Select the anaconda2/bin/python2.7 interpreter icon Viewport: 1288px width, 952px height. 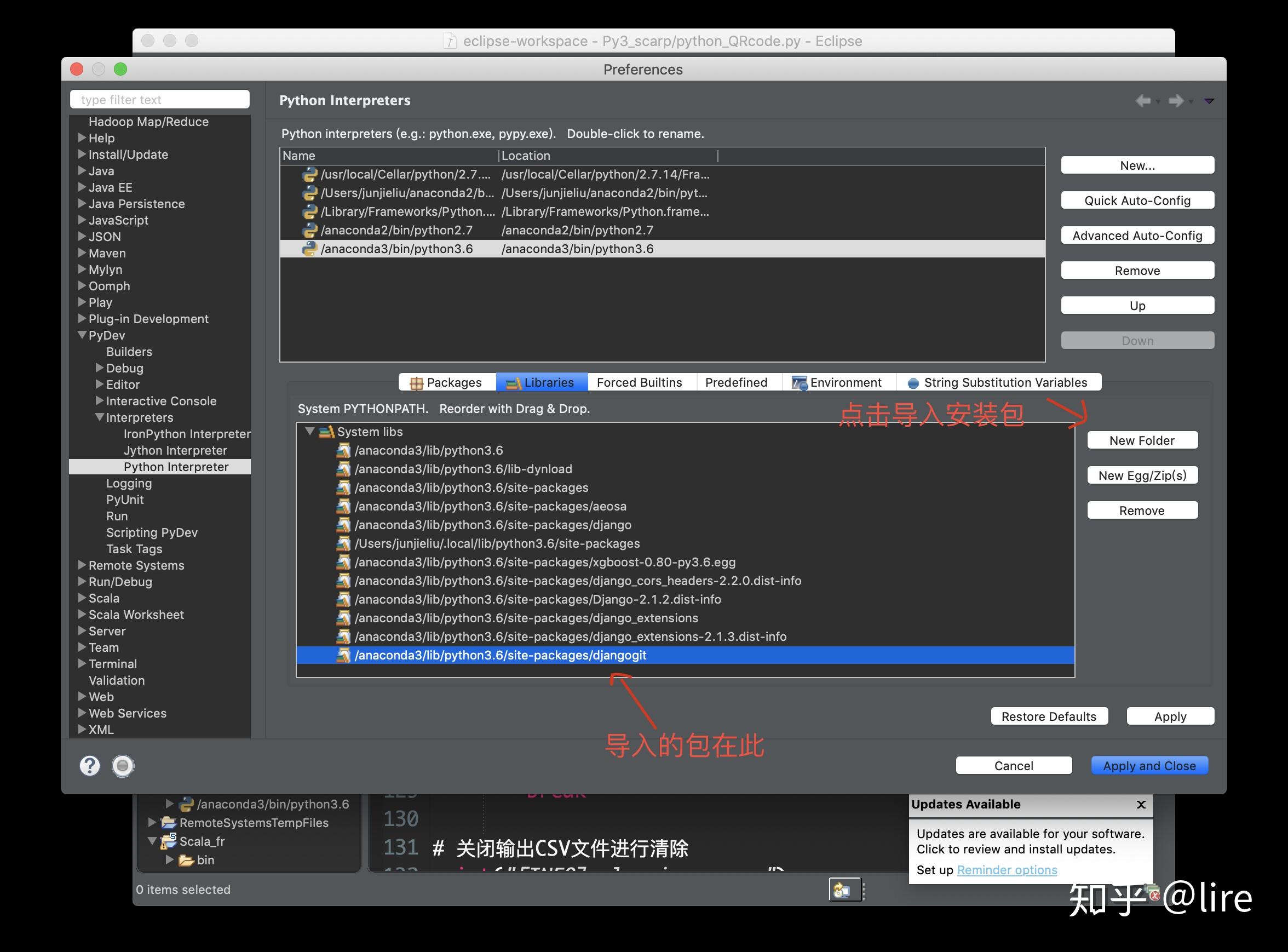point(310,231)
